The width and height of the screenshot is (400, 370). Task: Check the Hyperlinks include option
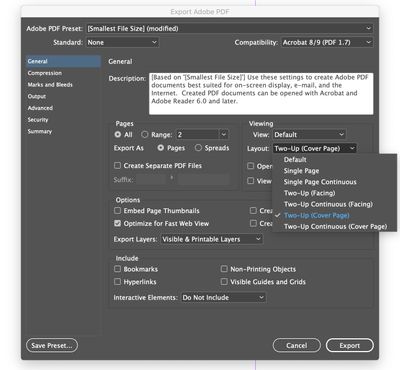(x=117, y=282)
